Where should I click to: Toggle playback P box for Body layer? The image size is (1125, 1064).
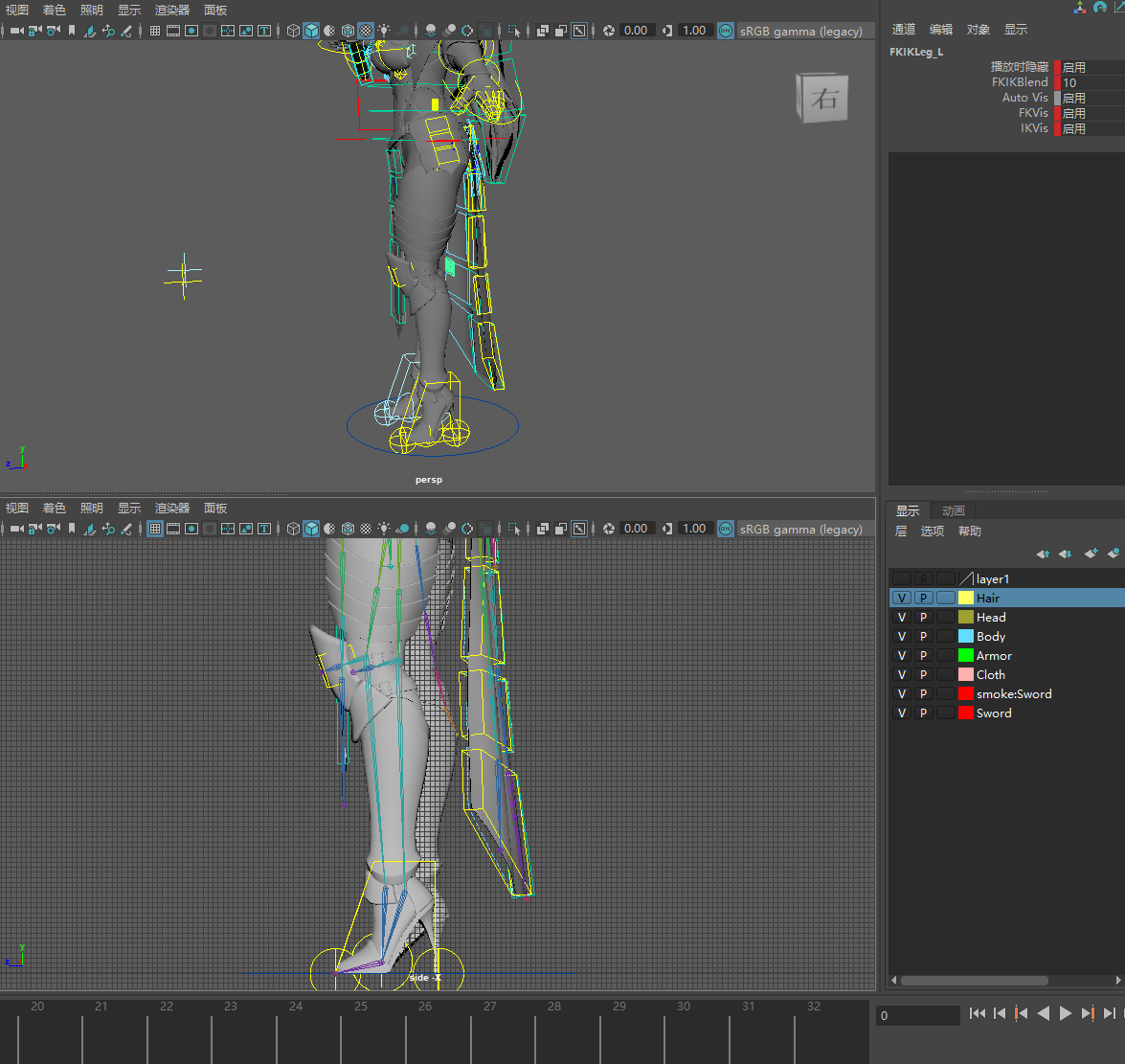[923, 637]
